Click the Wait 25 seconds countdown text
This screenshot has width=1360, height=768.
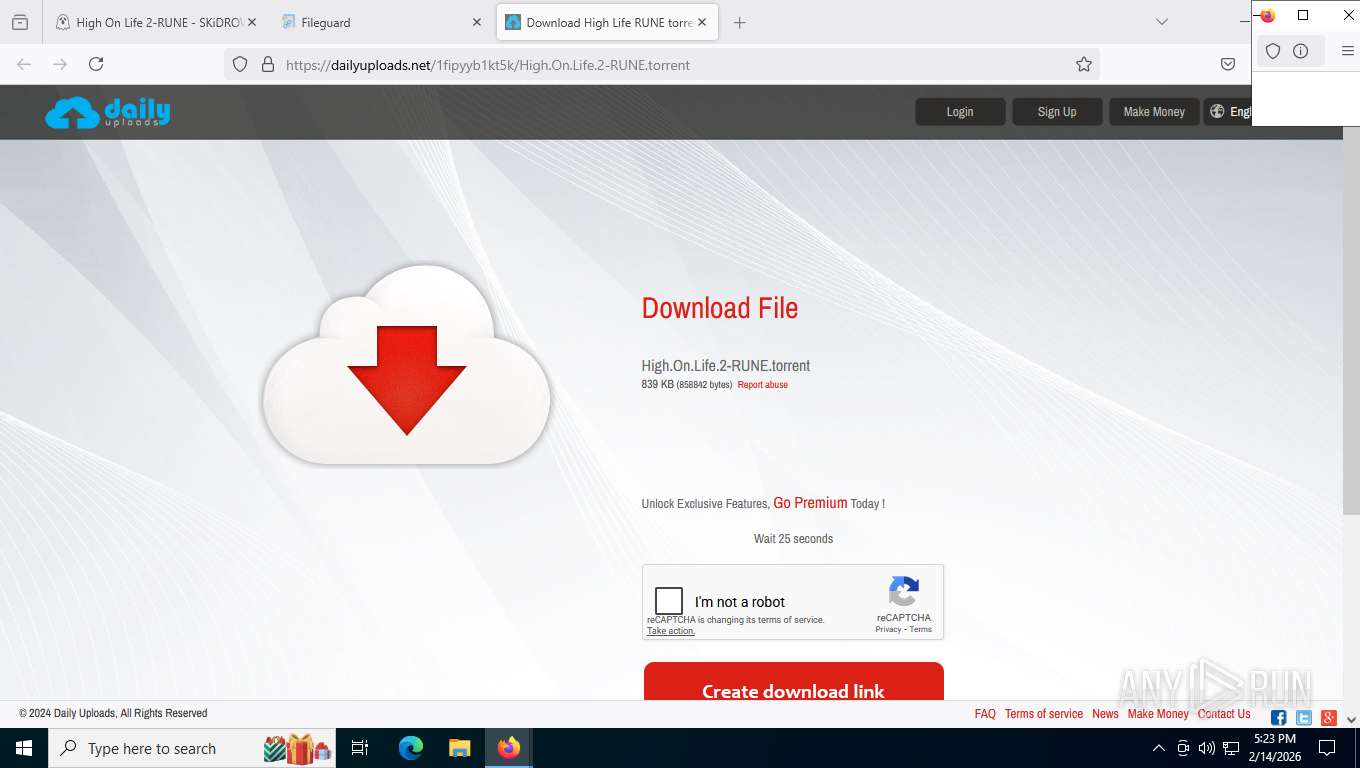pyautogui.click(x=793, y=538)
